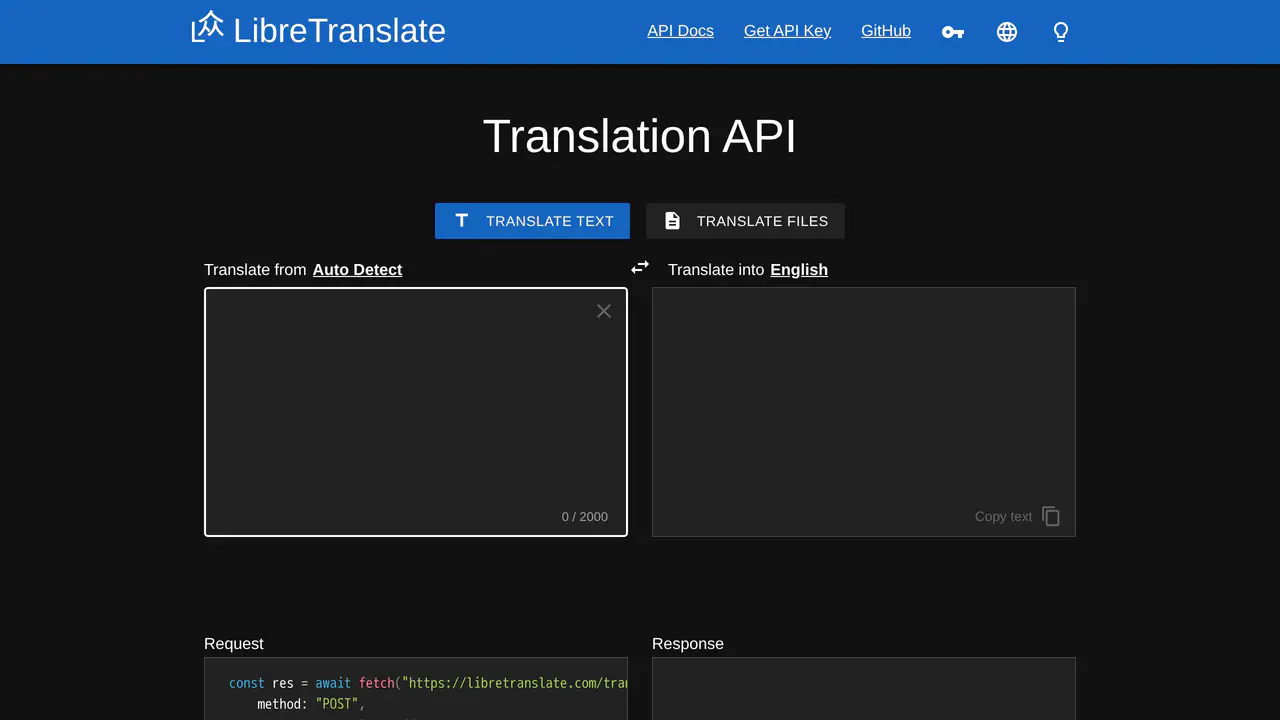Click the Response output panel
1280x720 pixels.
pos(864,689)
